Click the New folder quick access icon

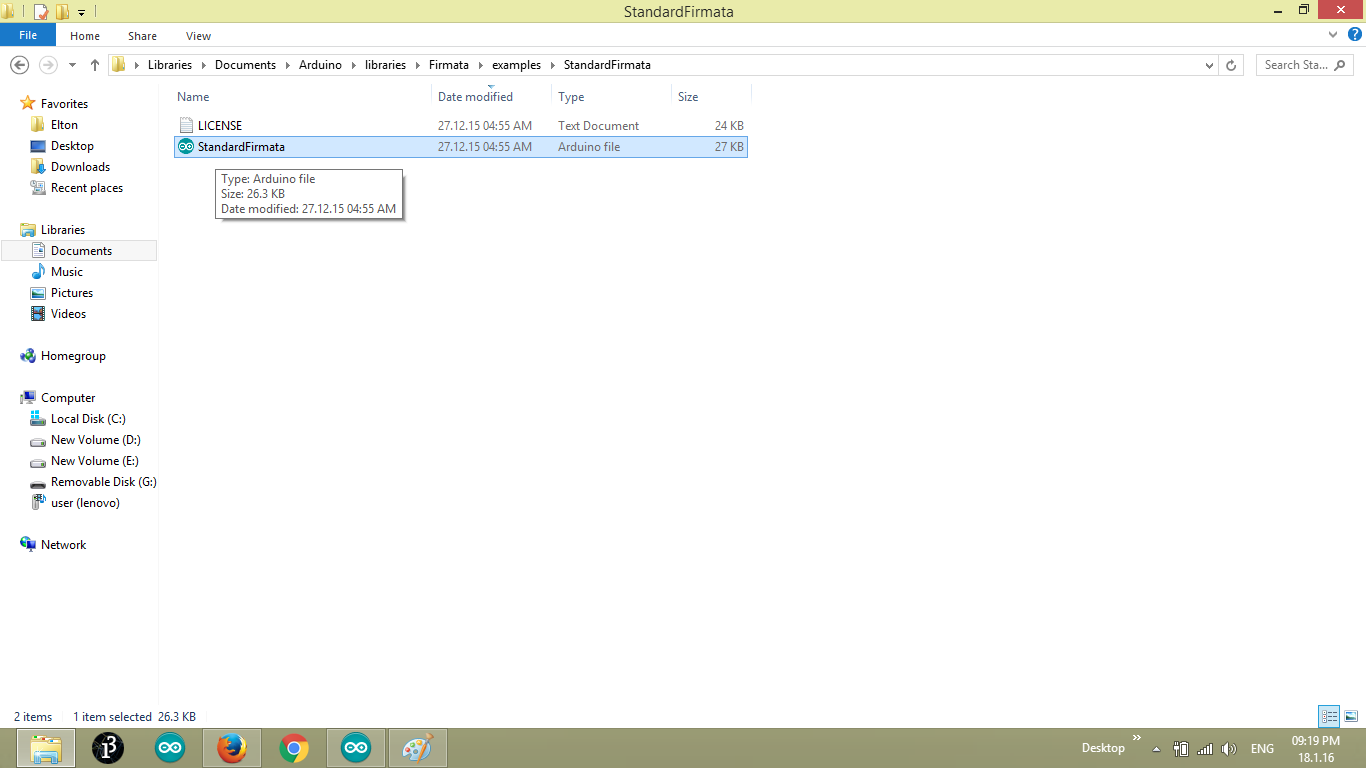tap(62, 12)
